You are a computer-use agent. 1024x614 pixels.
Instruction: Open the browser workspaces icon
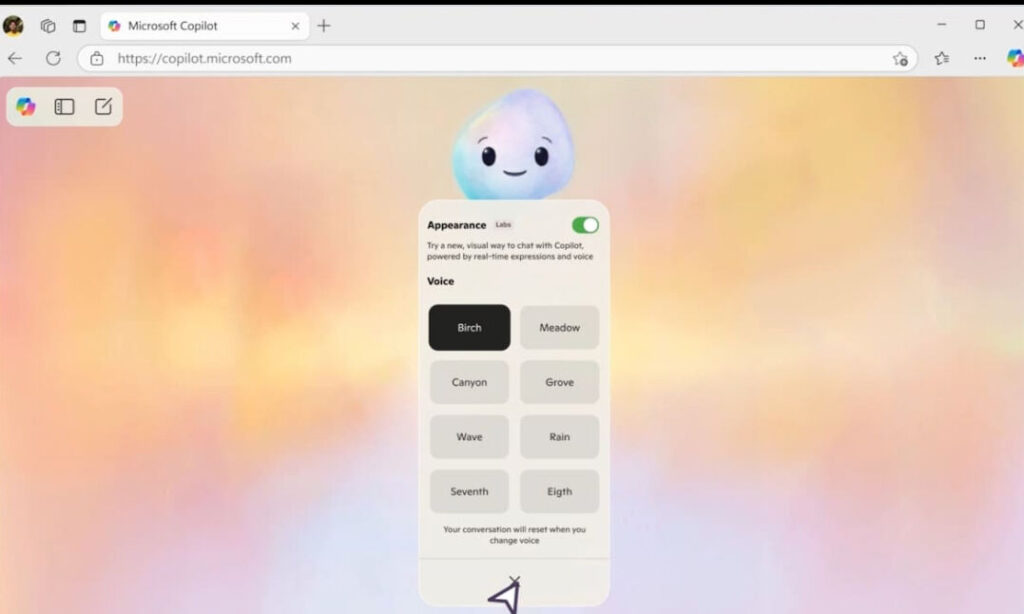(x=48, y=26)
